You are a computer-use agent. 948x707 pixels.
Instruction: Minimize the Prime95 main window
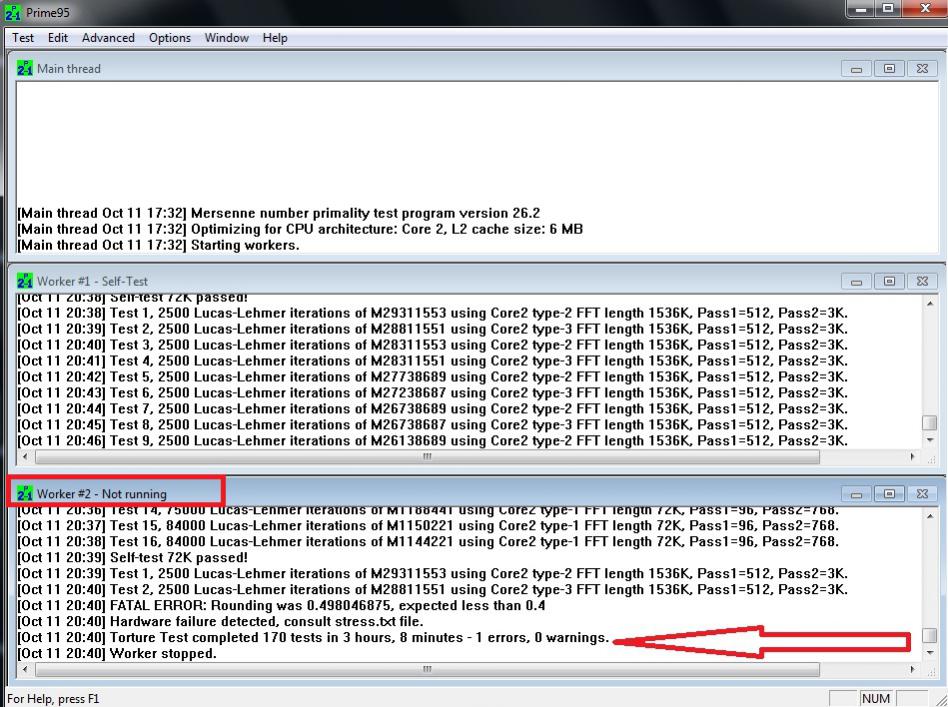[861, 9]
